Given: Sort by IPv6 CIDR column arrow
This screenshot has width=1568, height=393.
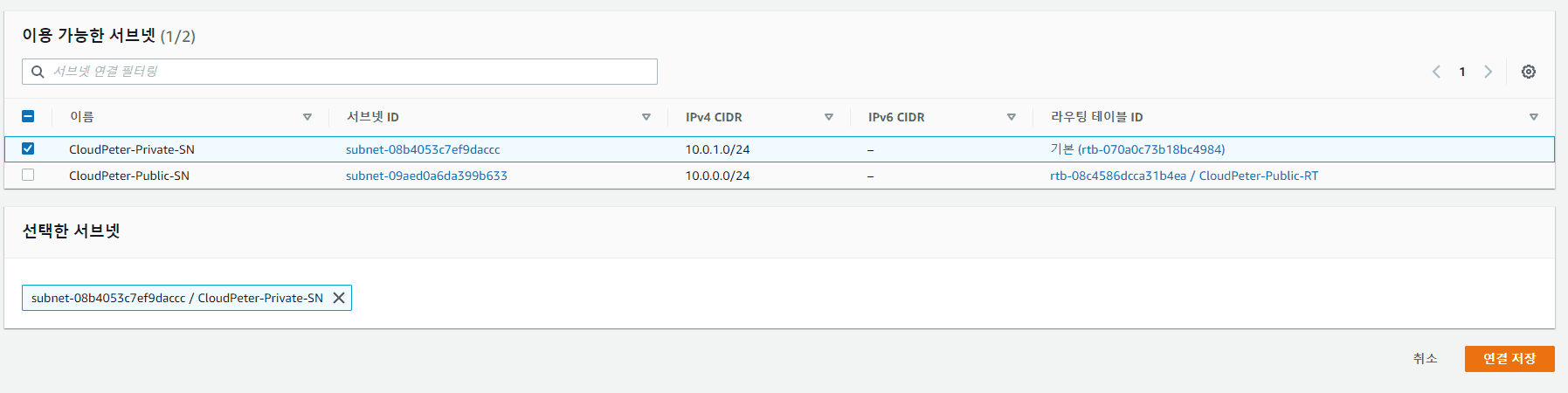Looking at the screenshot, I should pos(1011,117).
